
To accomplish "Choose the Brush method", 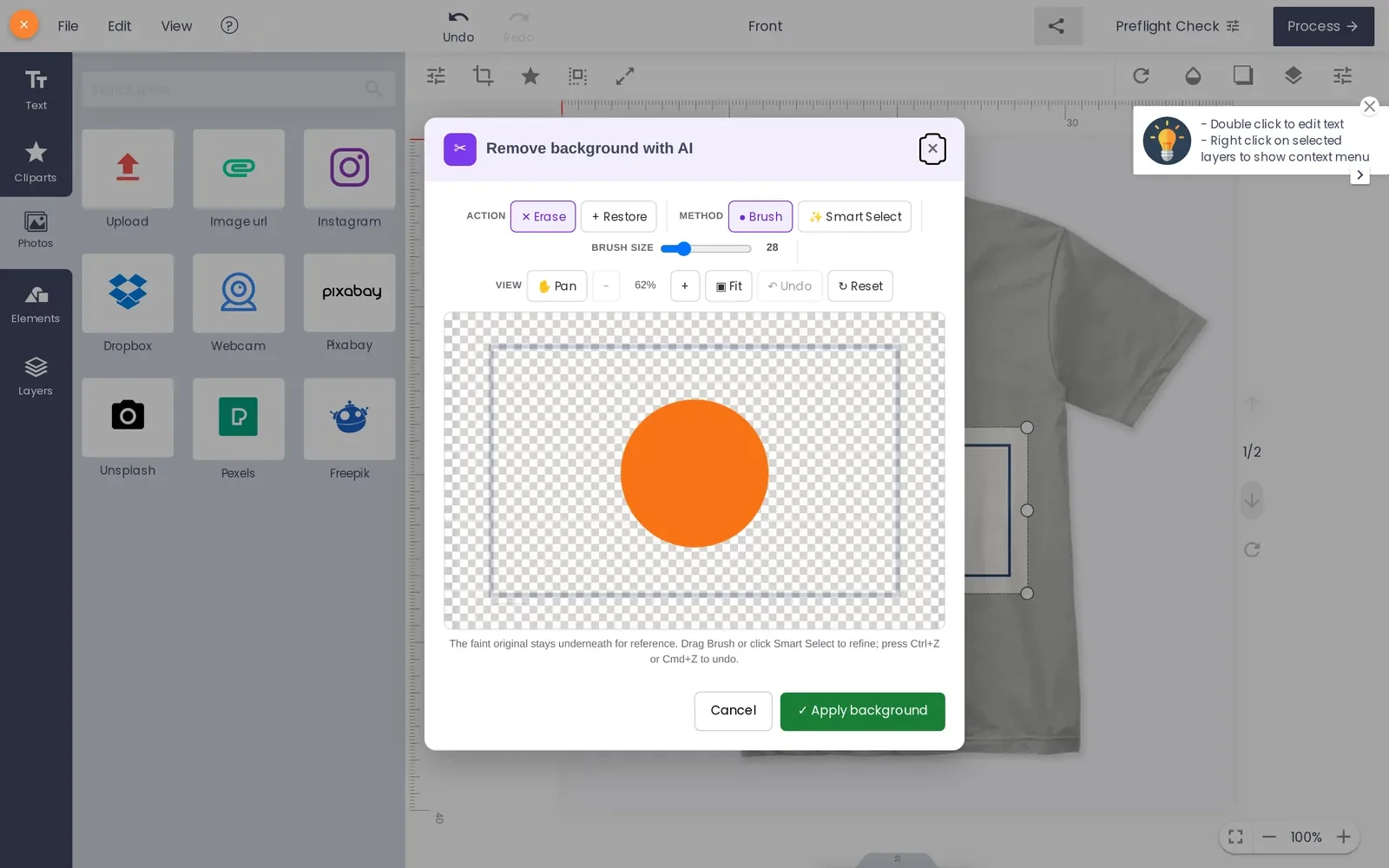I will (760, 216).
